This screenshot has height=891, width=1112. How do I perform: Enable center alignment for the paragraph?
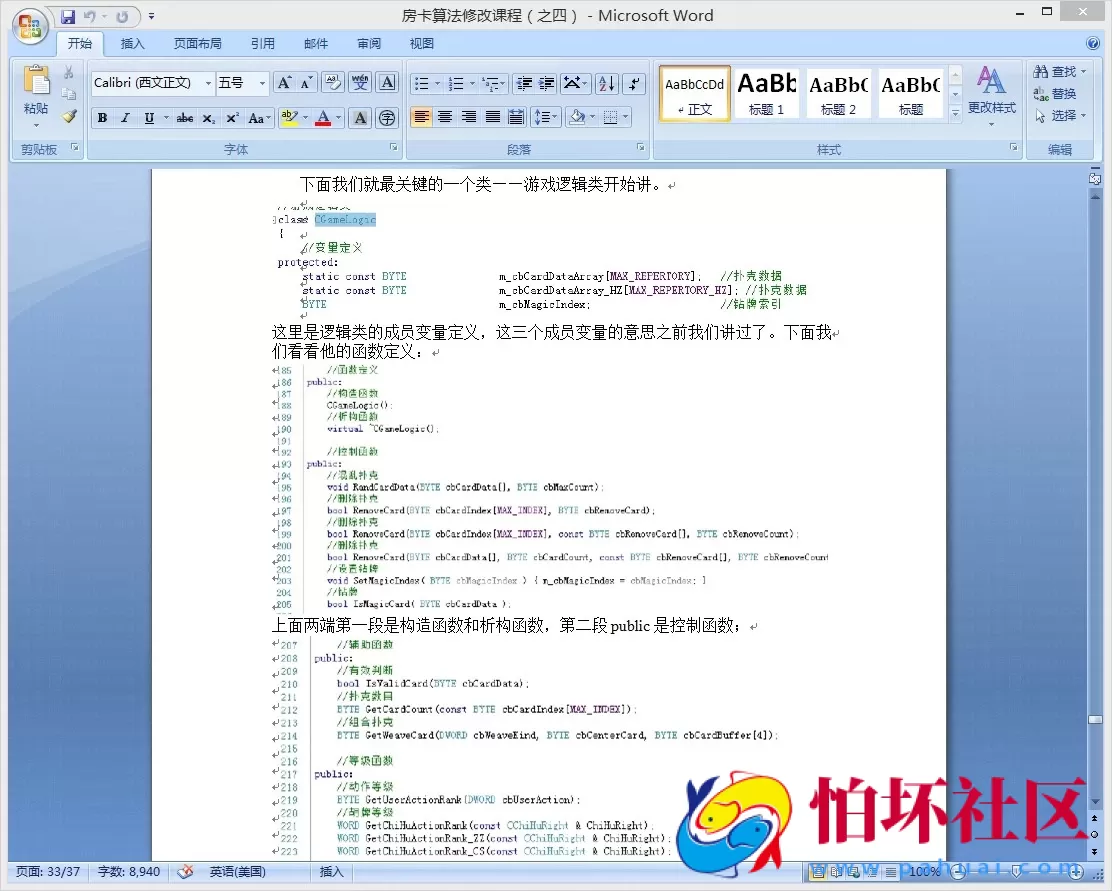coord(446,116)
